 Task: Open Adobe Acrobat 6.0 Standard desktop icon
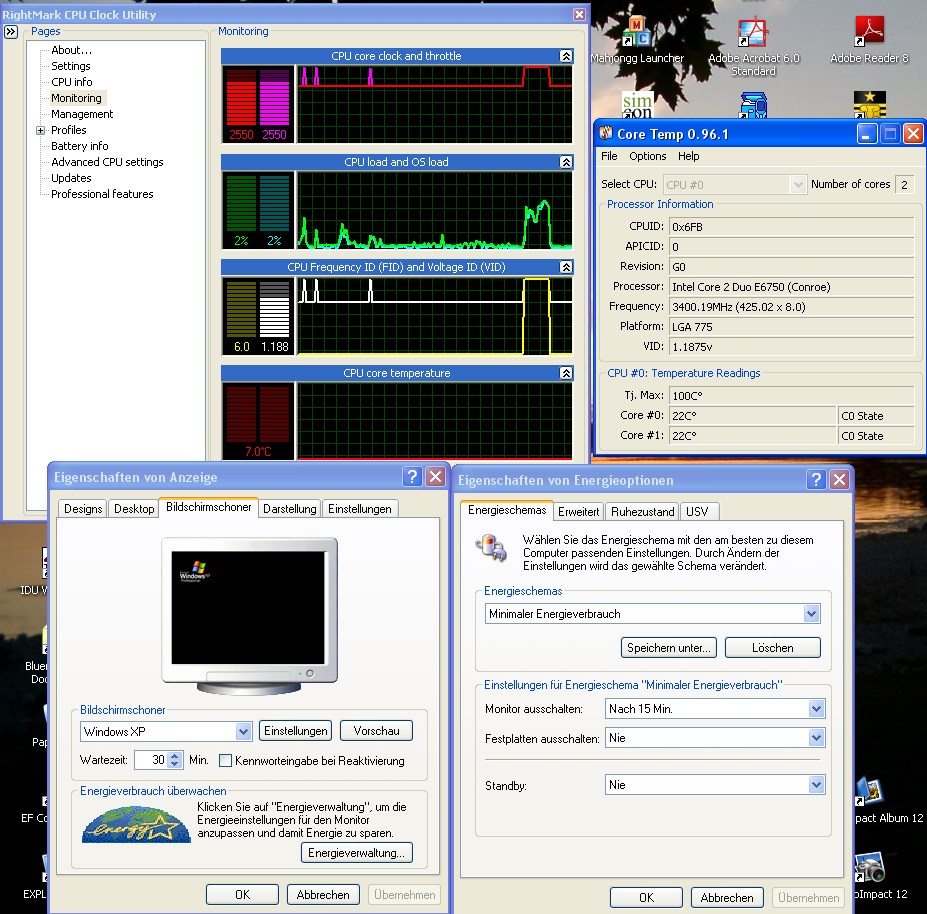click(753, 32)
